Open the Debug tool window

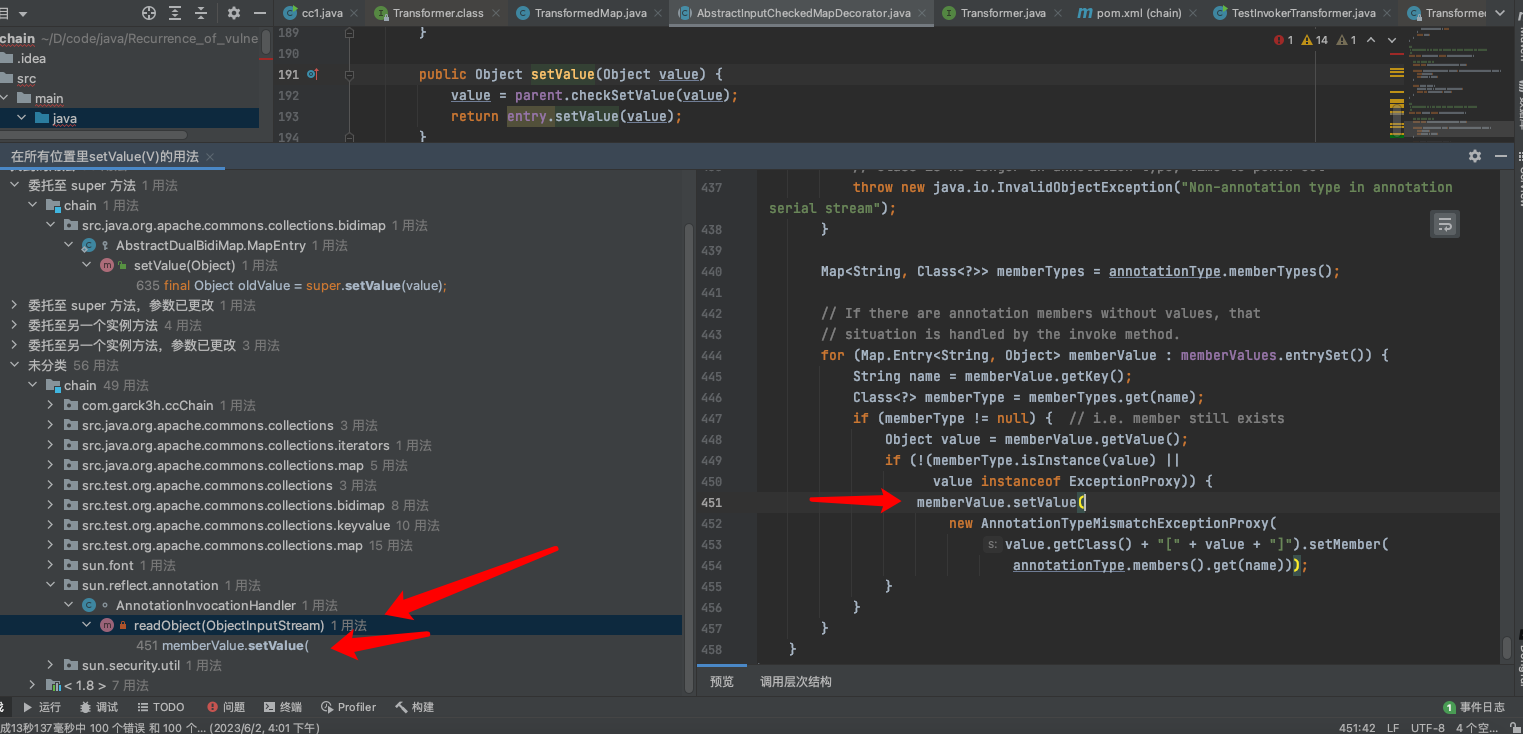click(98, 707)
